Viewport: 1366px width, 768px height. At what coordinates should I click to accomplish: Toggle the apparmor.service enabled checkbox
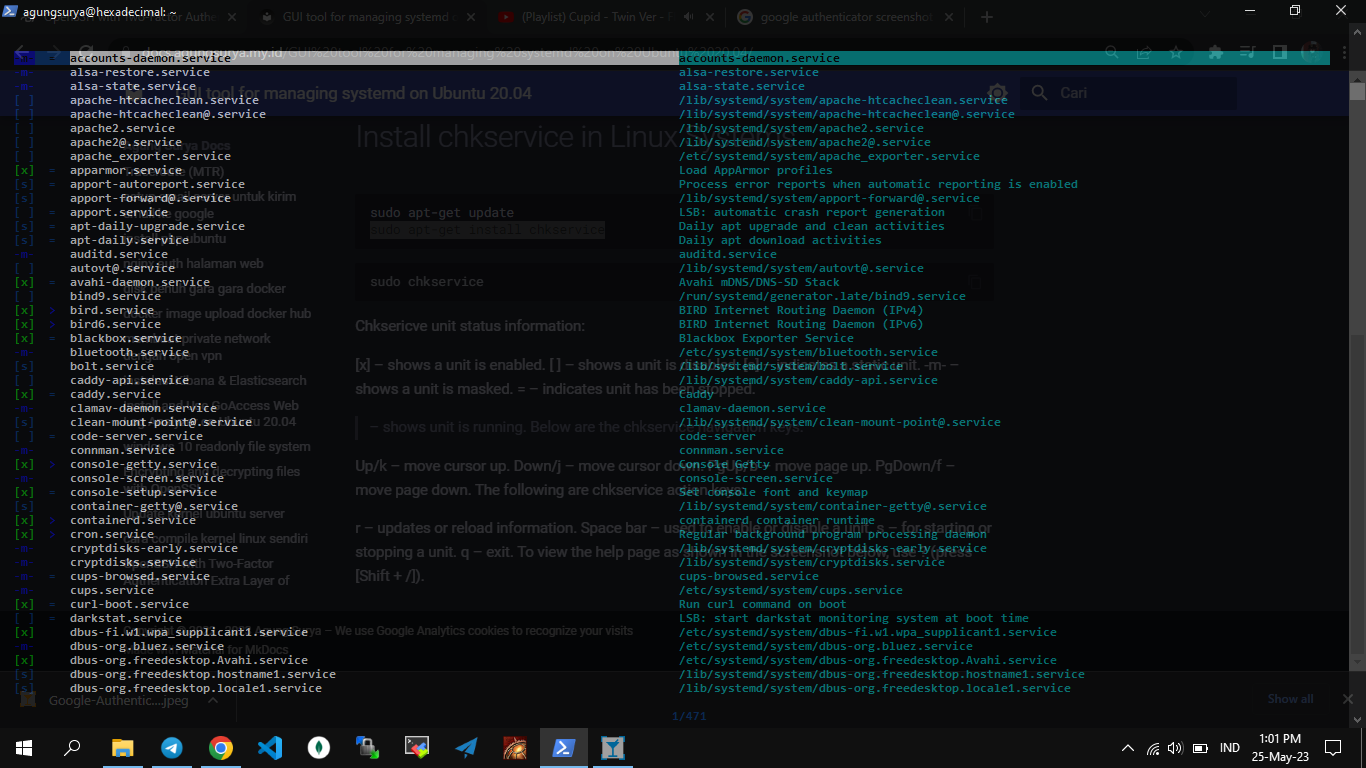click(x=25, y=171)
